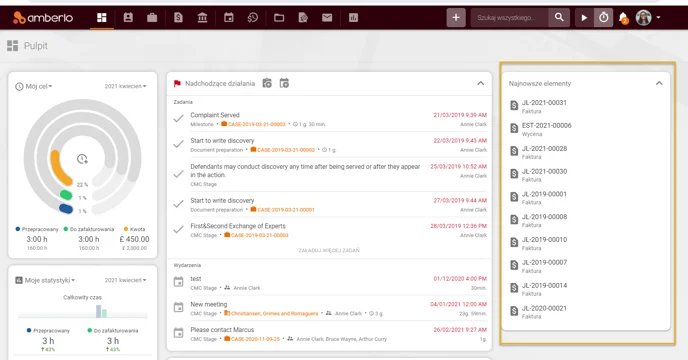
Task: Start the timer play button
Action: click(x=584, y=18)
